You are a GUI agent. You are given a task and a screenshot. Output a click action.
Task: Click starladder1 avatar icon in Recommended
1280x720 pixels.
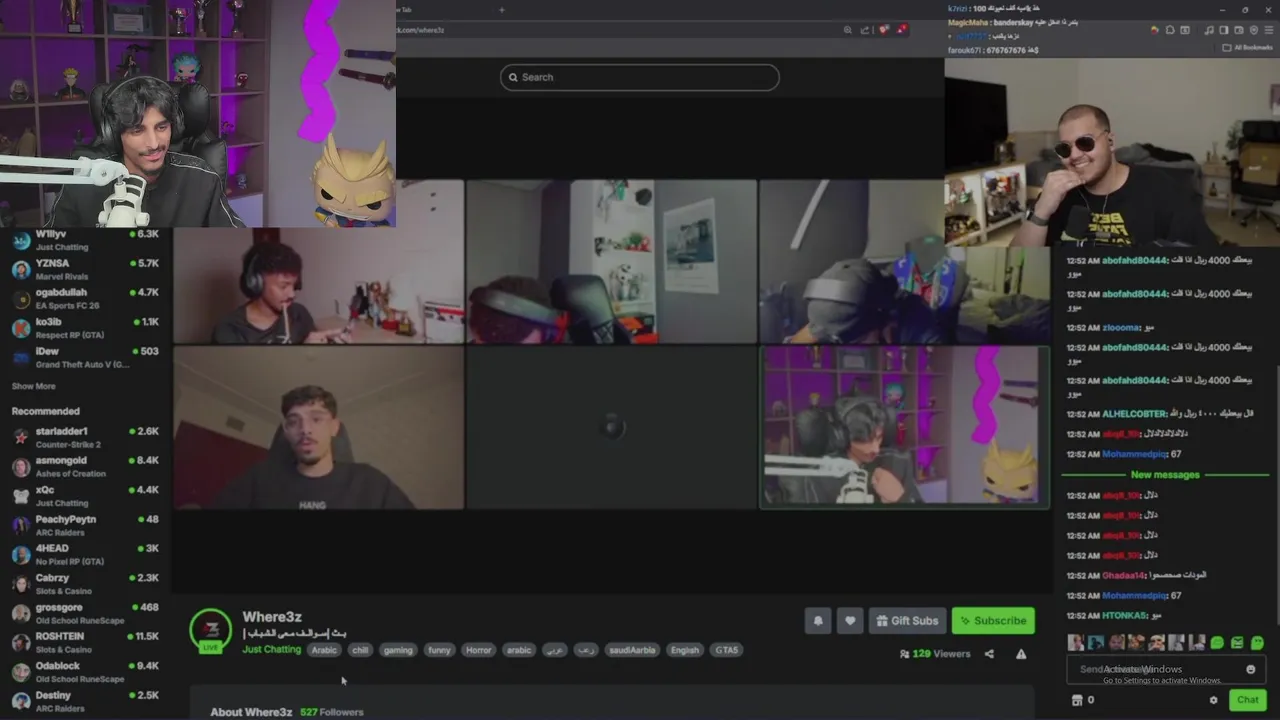tap(20, 437)
